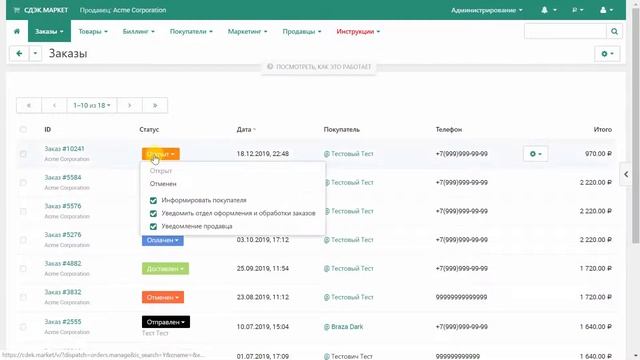640x360 pixels.
Task: Sort by Статус column header
Action: tap(149, 129)
